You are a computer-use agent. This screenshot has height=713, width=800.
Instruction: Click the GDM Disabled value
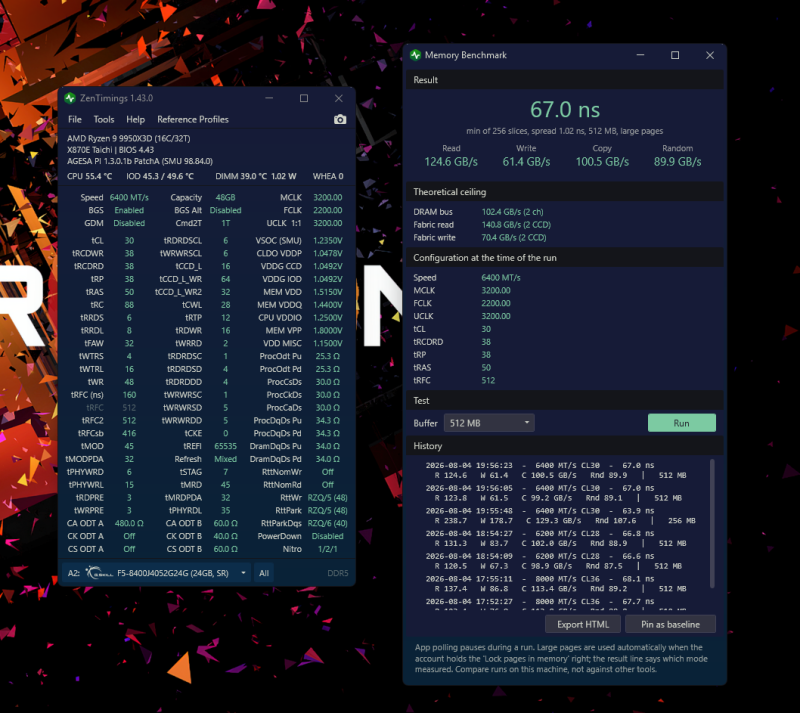click(x=129, y=223)
